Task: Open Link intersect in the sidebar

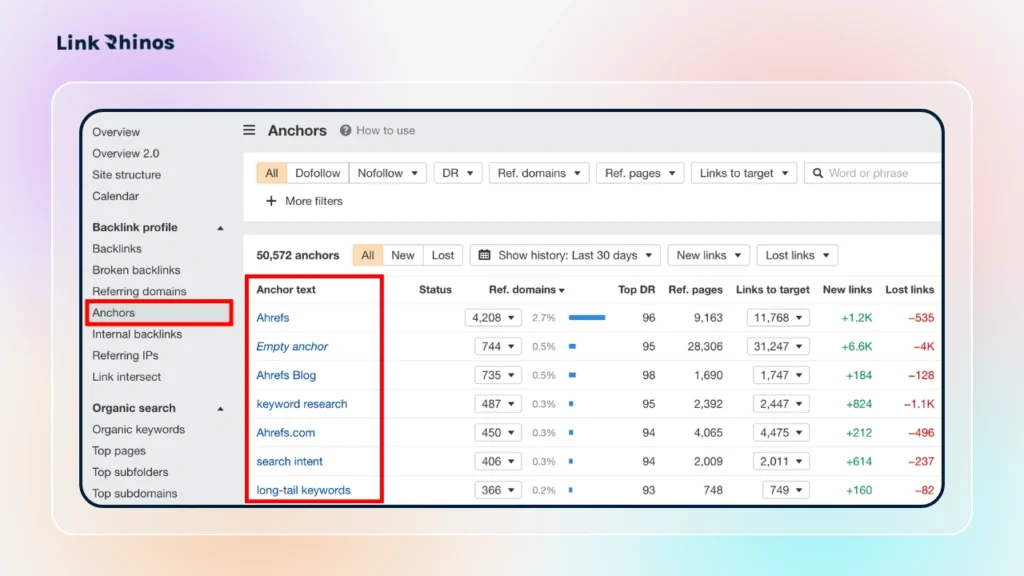Action: click(x=126, y=377)
